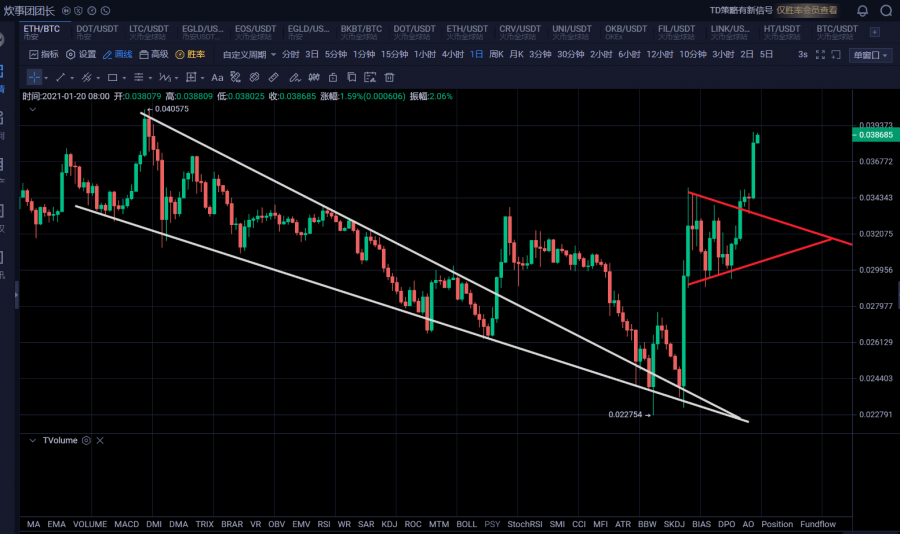
Task: Expand the channel tool options arrow
Action: pos(98,78)
